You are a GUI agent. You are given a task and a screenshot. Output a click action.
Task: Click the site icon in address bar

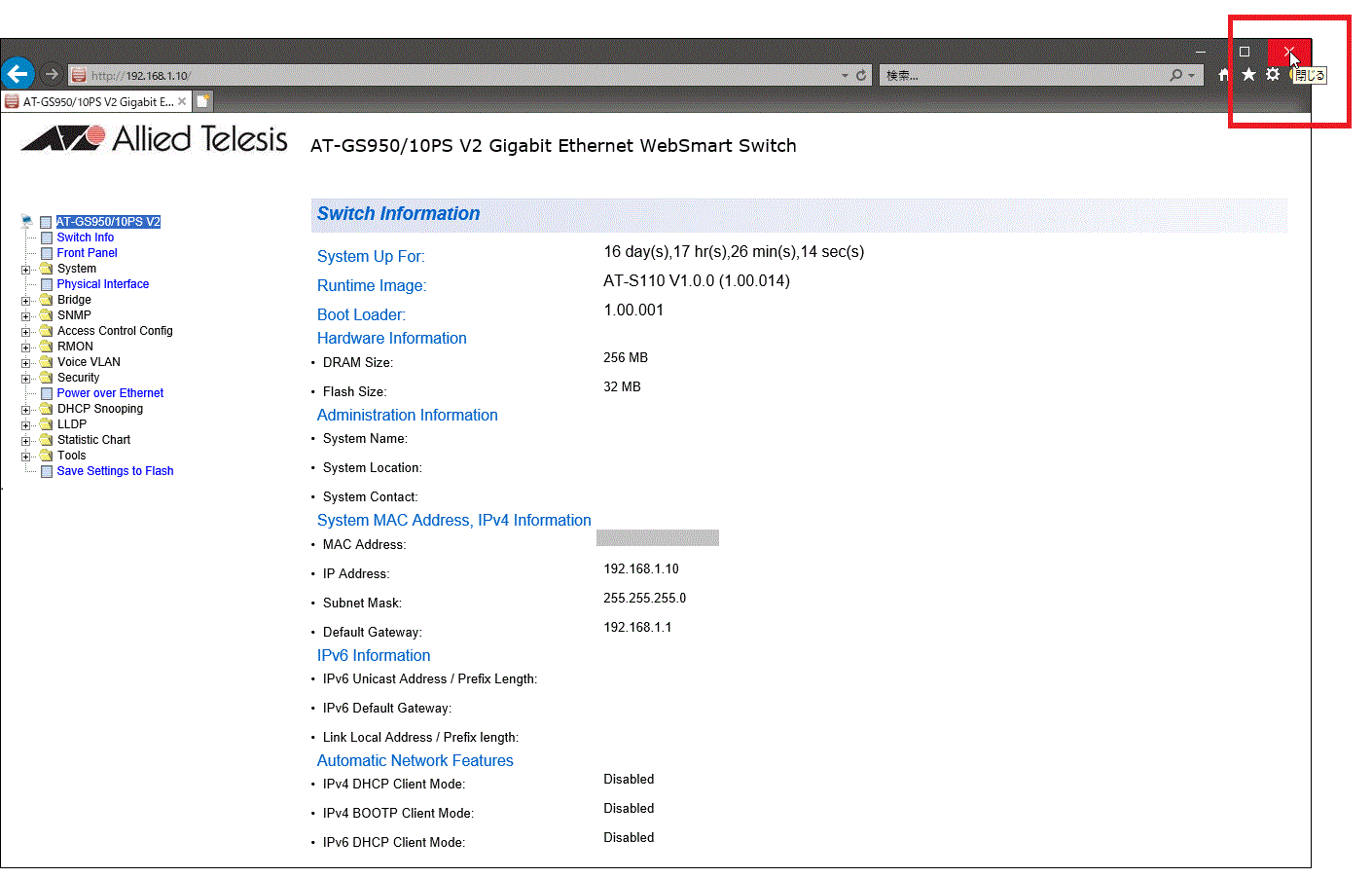click(79, 75)
